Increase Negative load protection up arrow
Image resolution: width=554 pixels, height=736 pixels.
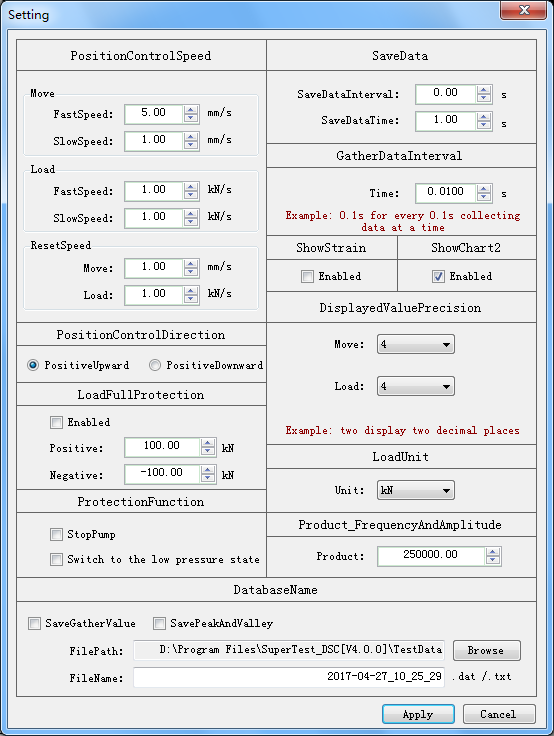pos(208,470)
